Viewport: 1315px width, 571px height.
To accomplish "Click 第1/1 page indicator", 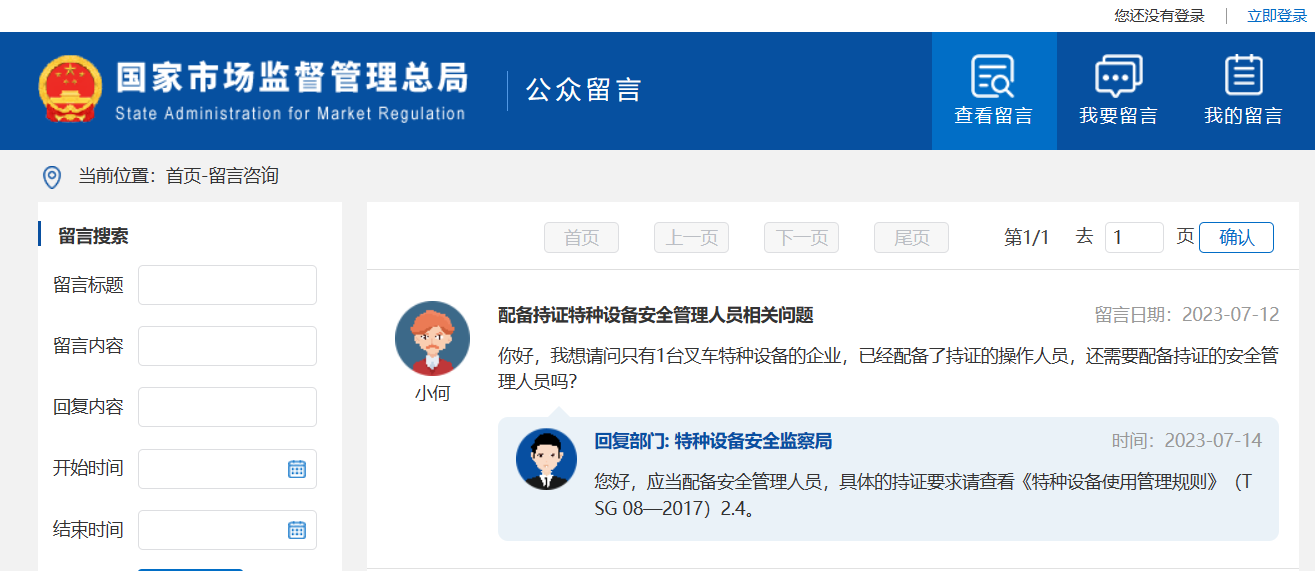I will pyautogui.click(x=1027, y=237).
